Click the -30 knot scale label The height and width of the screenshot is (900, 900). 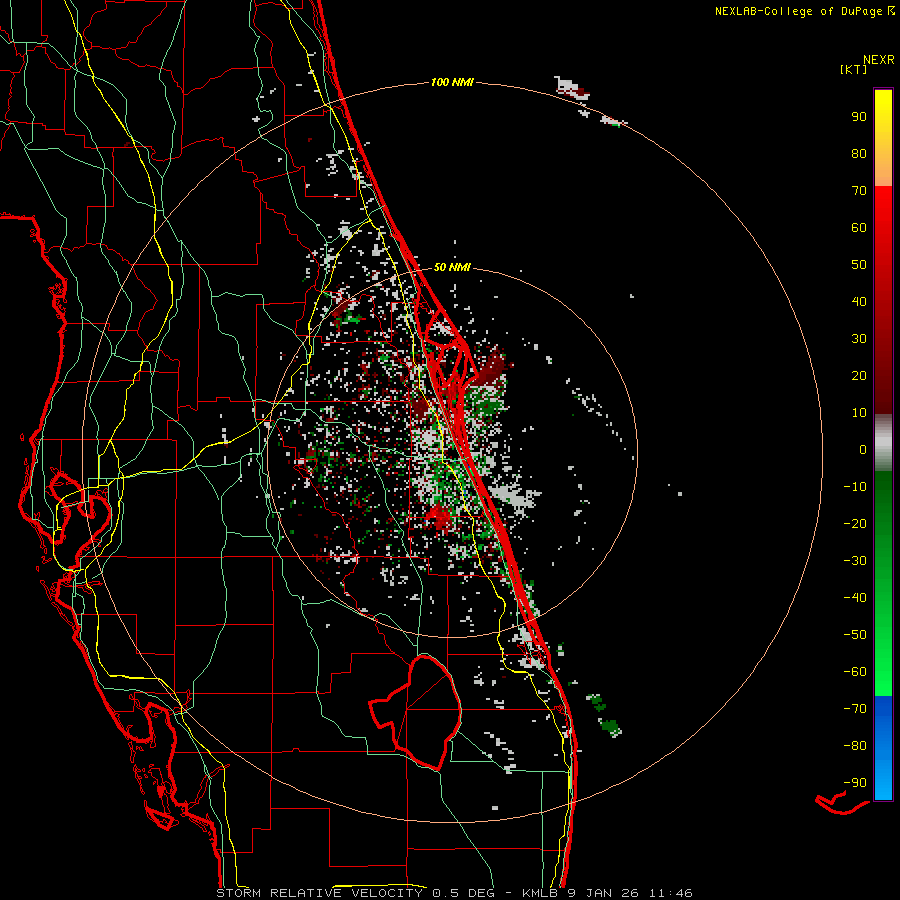855,561
